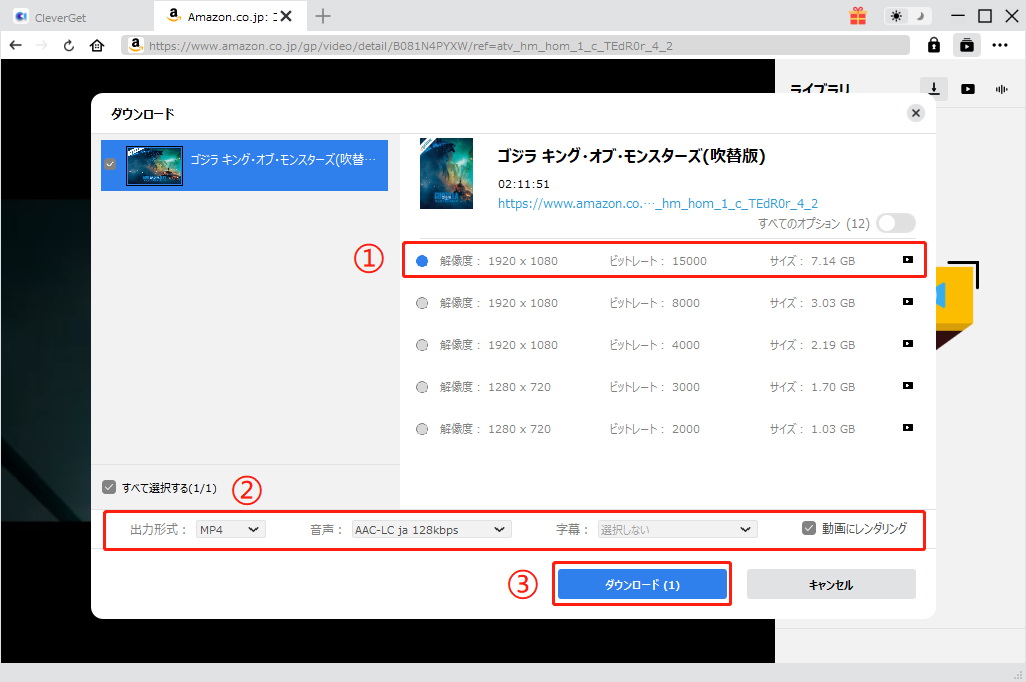1026x682 pixels.
Task: Click video icon on 4000 bitrate row
Action: [908, 344]
